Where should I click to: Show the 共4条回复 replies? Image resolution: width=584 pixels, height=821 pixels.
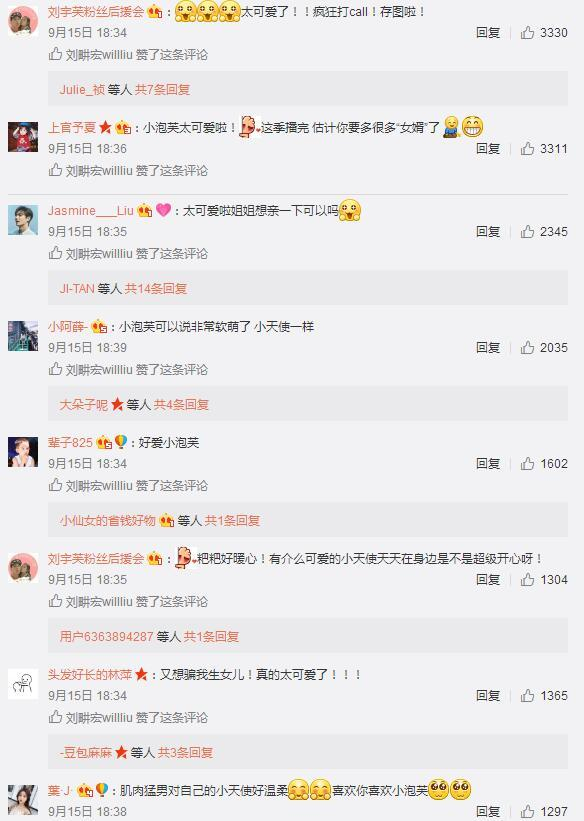click(x=181, y=405)
